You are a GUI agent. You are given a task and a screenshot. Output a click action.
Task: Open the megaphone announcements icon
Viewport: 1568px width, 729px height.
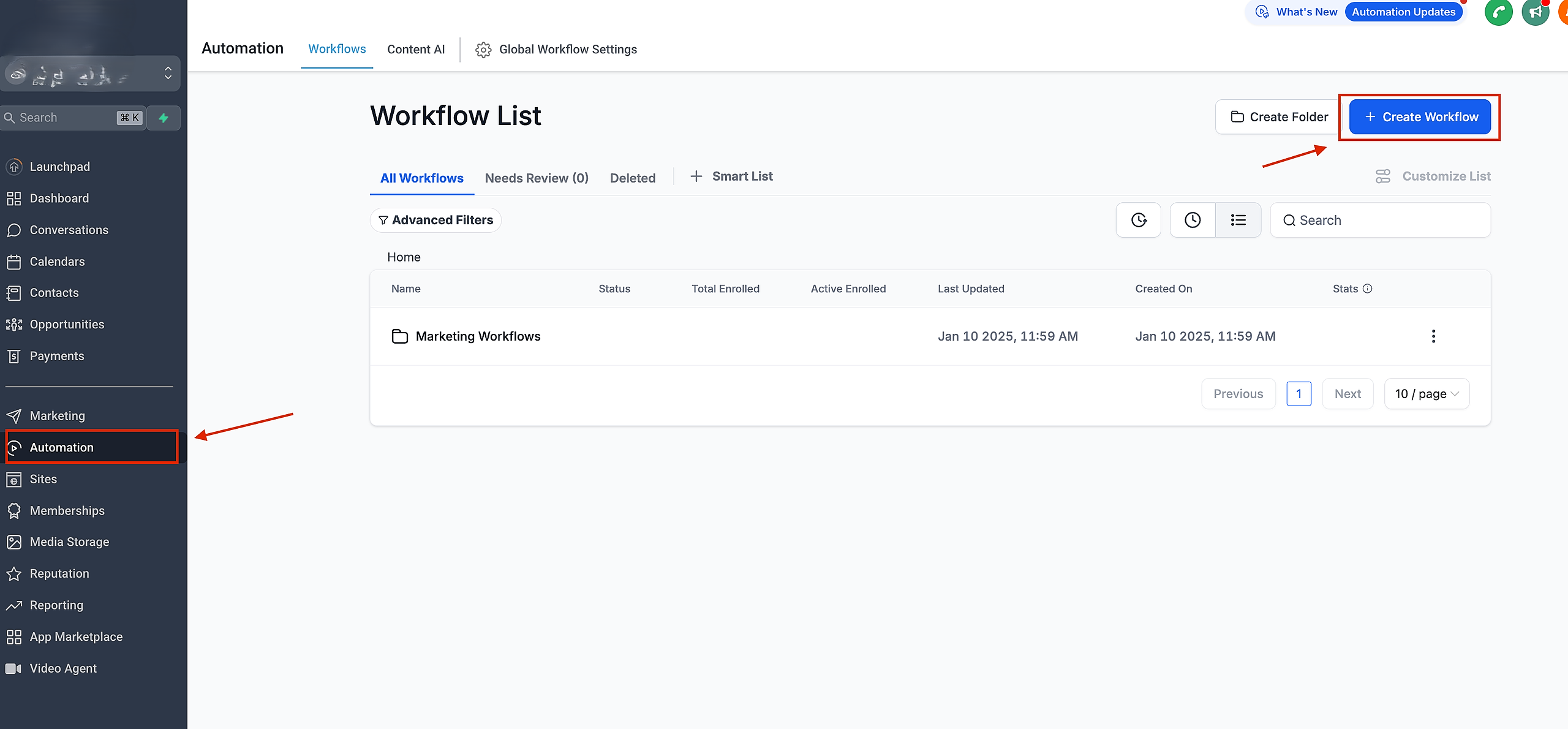click(1536, 12)
